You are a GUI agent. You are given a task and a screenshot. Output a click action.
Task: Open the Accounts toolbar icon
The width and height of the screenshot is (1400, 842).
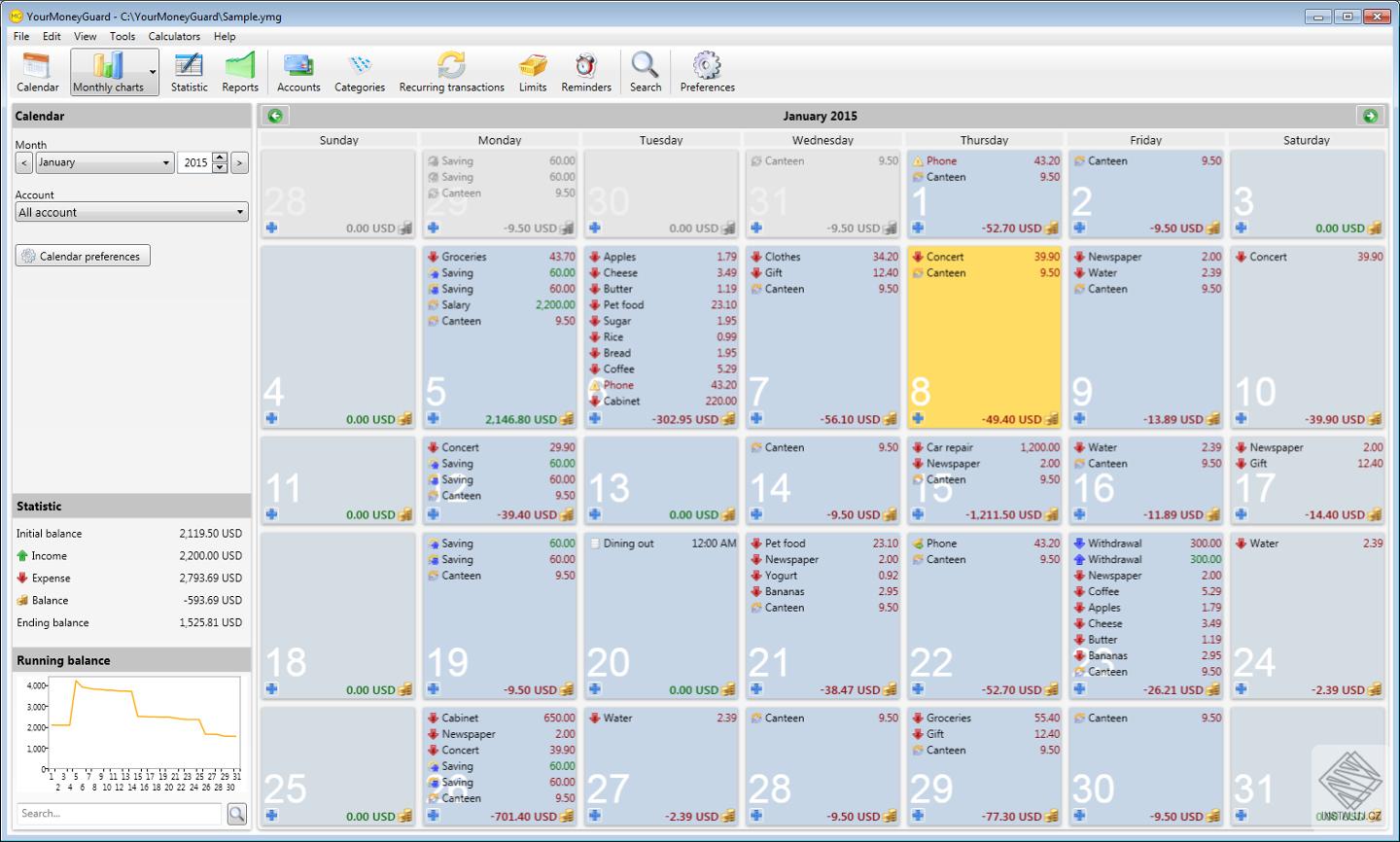(298, 72)
